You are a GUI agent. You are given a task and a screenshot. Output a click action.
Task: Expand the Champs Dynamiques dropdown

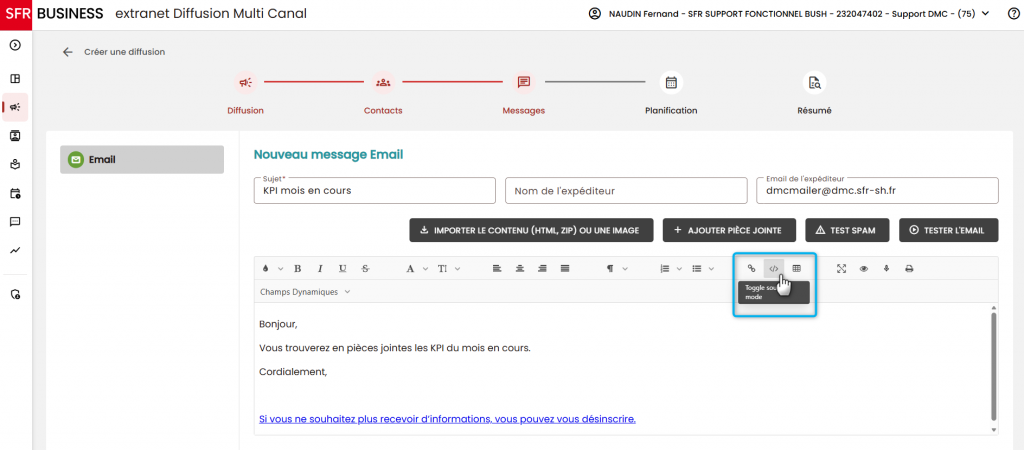[305, 292]
